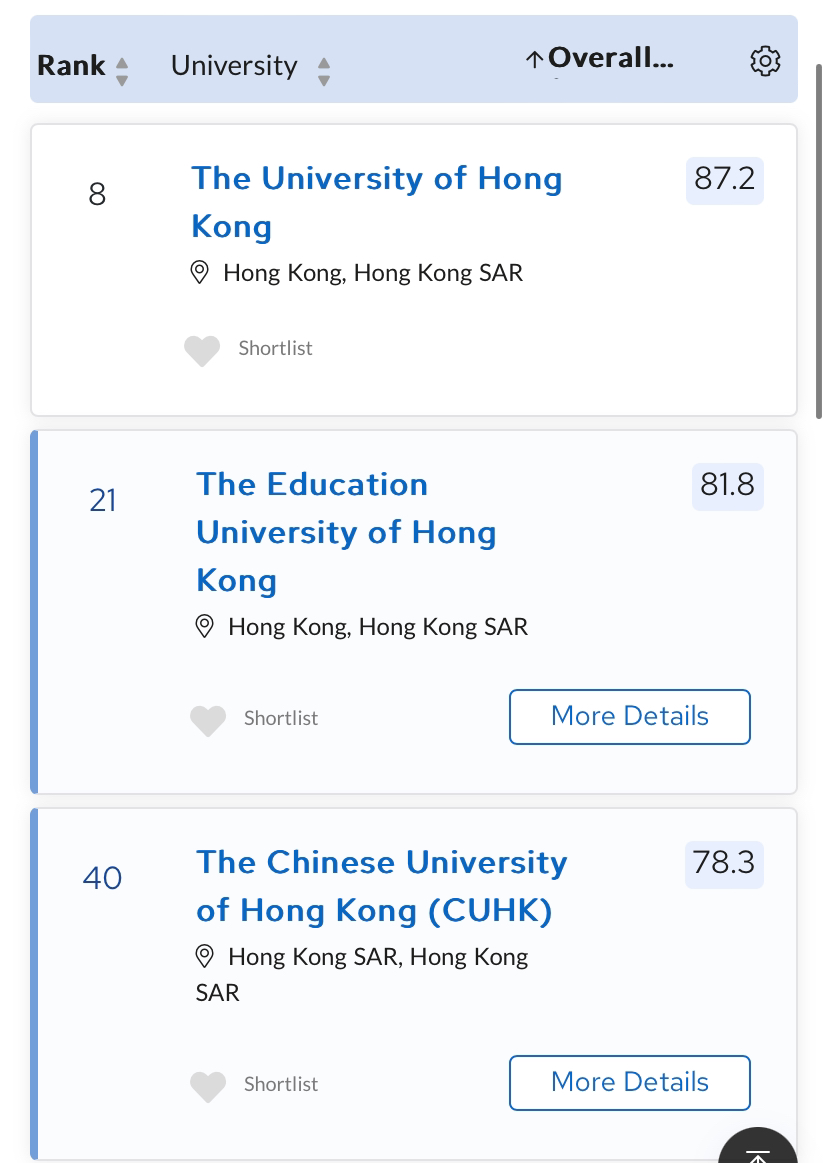Open The University of Hong Kong link
The width and height of the screenshot is (828, 1163).
click(x=377, y=202)
